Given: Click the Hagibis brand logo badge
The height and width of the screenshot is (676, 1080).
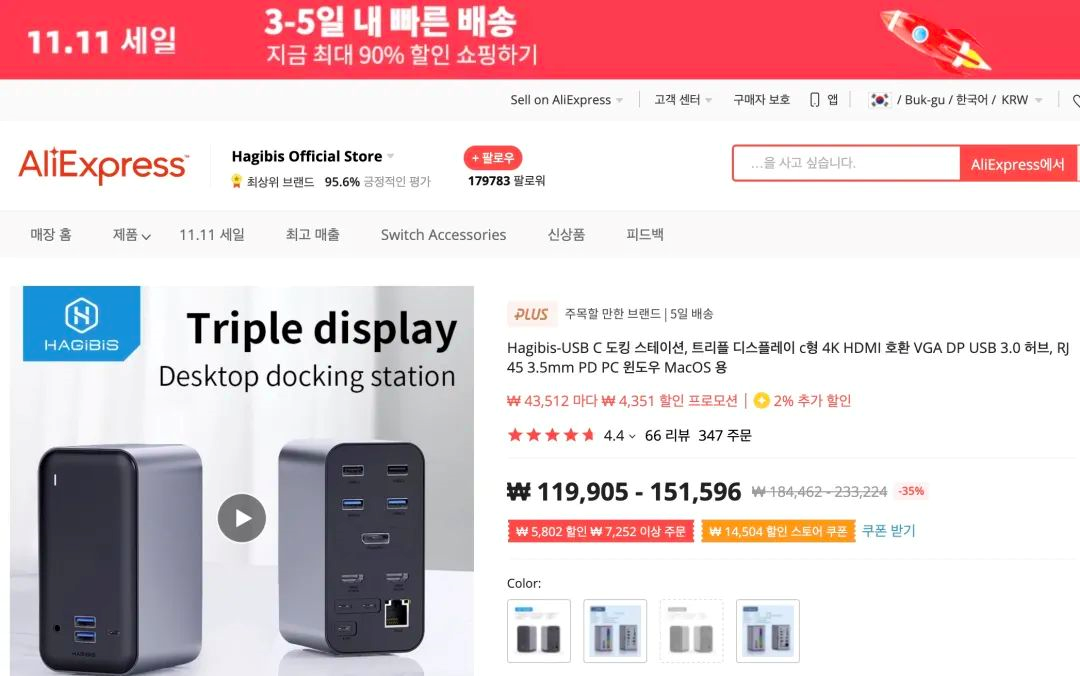Looking at the screenshot, I should pos(81,324).
